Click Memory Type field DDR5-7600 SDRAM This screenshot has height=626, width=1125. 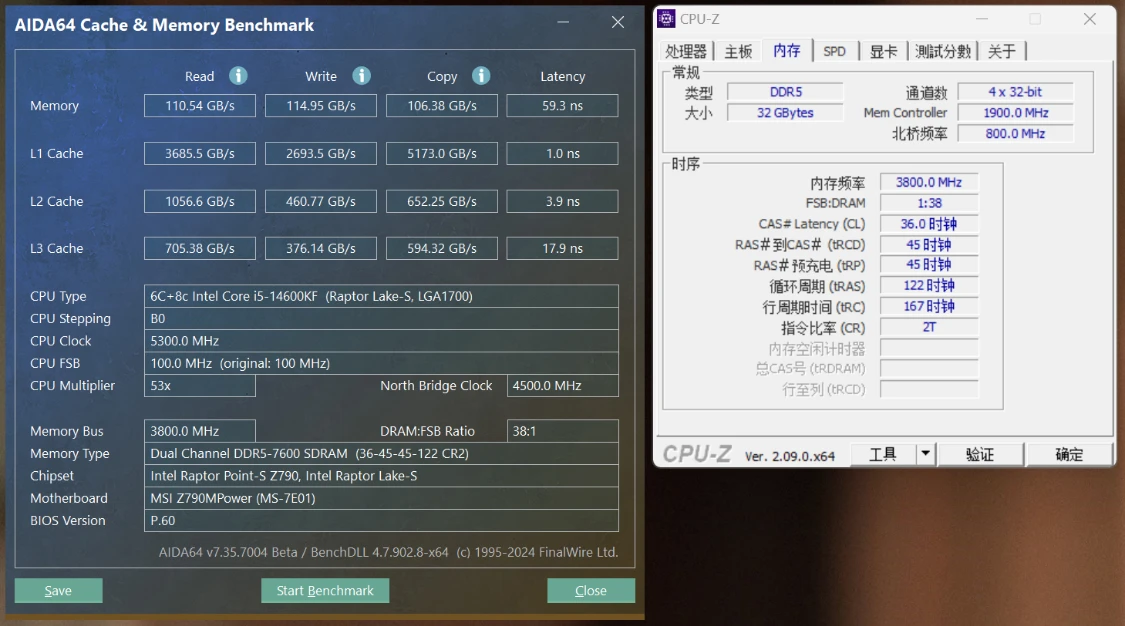pos(381,453)
